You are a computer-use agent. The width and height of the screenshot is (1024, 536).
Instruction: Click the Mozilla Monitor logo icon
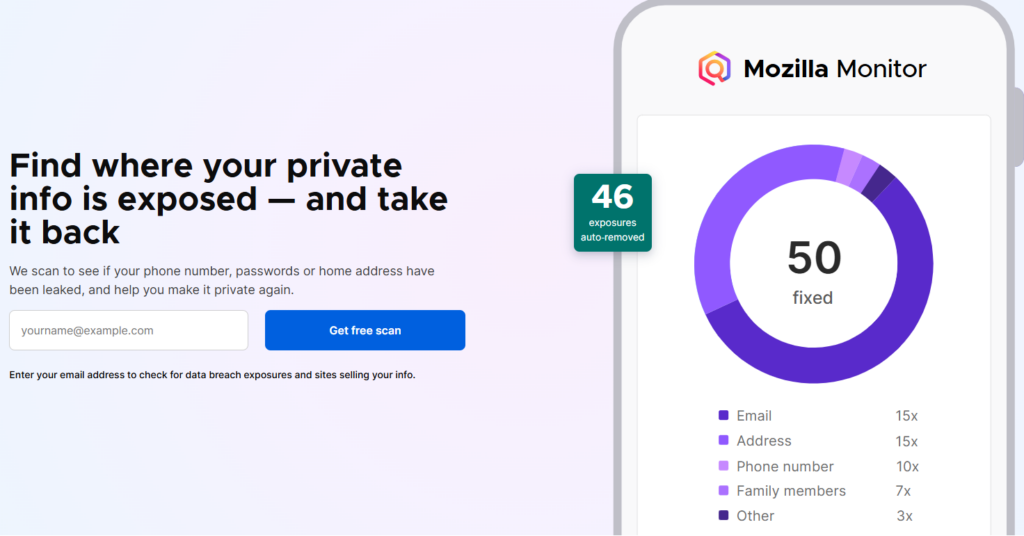point(714,69)
